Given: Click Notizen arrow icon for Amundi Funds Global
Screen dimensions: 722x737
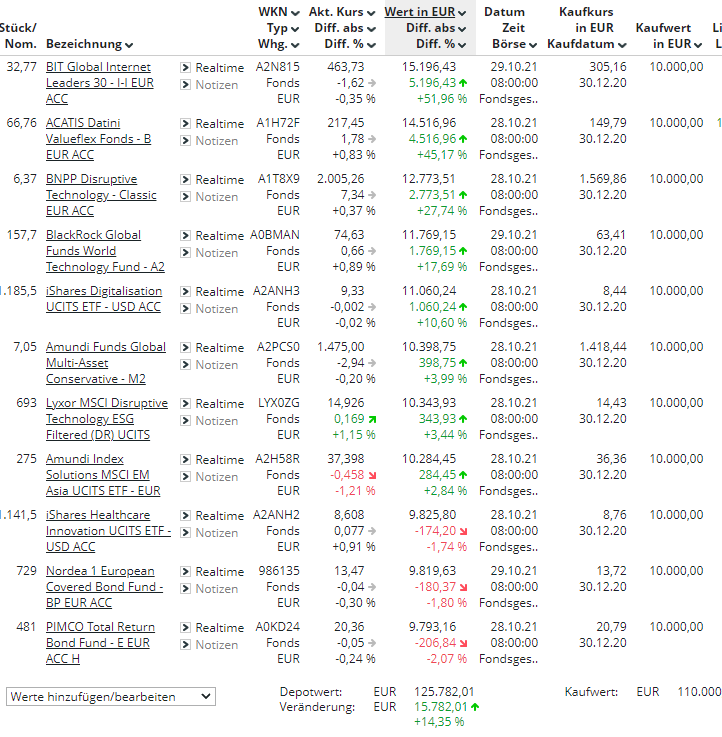Looking at the screenshot, I should (x=186, y=364).
